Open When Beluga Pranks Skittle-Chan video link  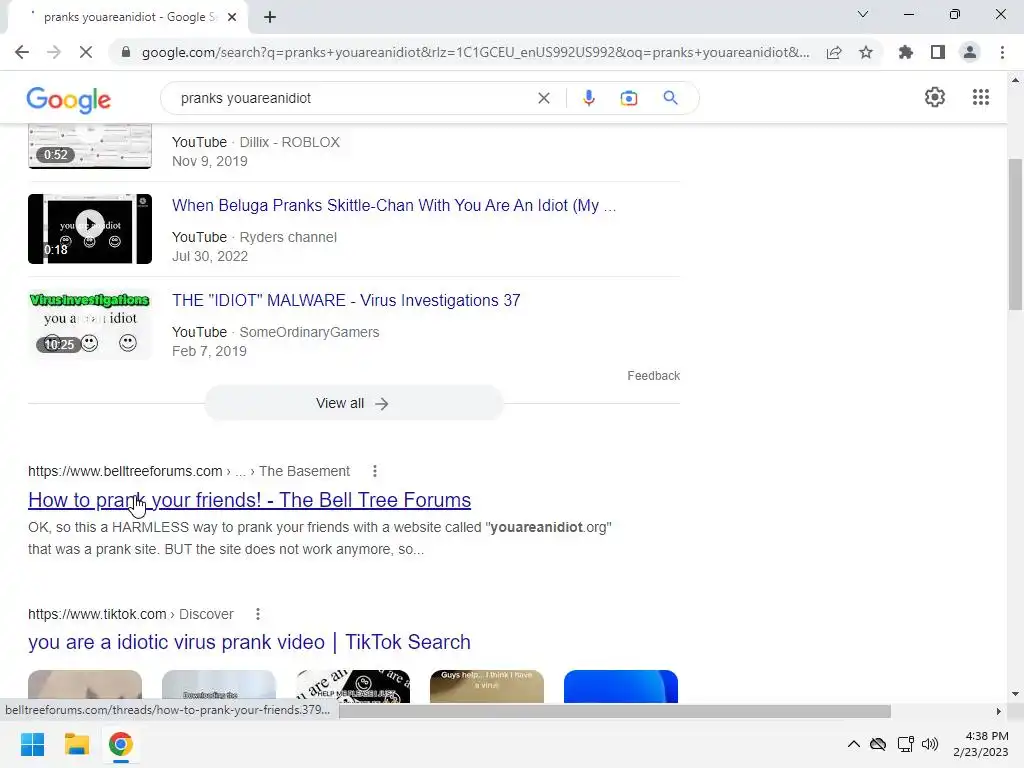[394, 205]
